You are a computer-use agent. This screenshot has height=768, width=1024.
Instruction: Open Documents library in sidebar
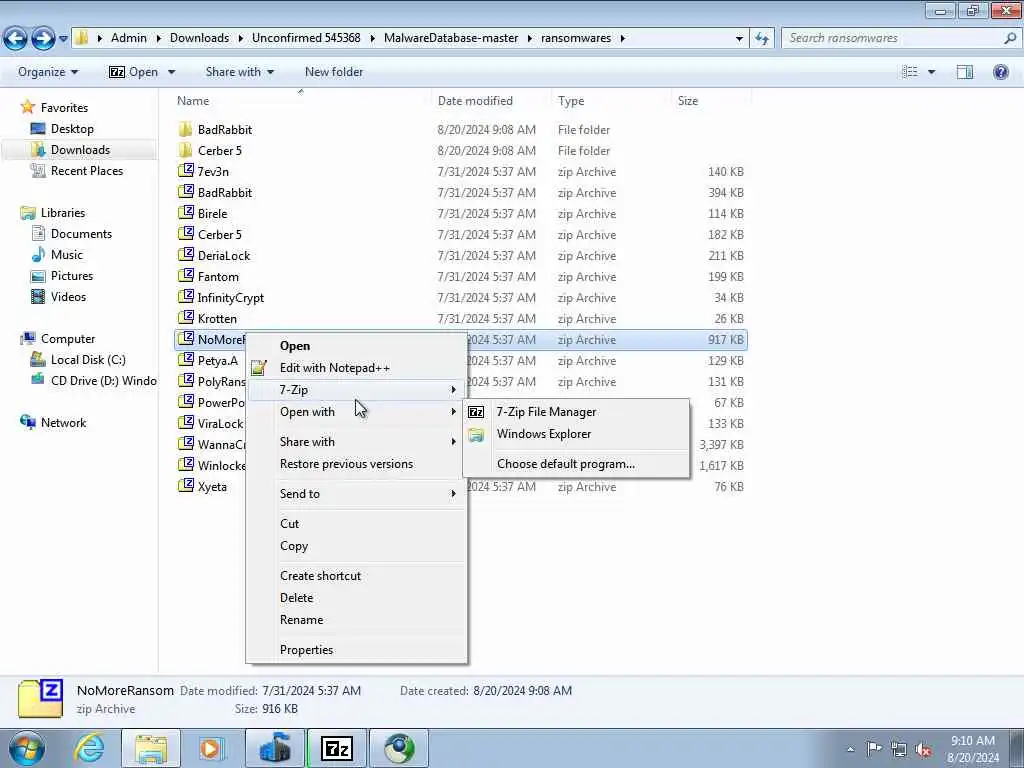[81, 234]
